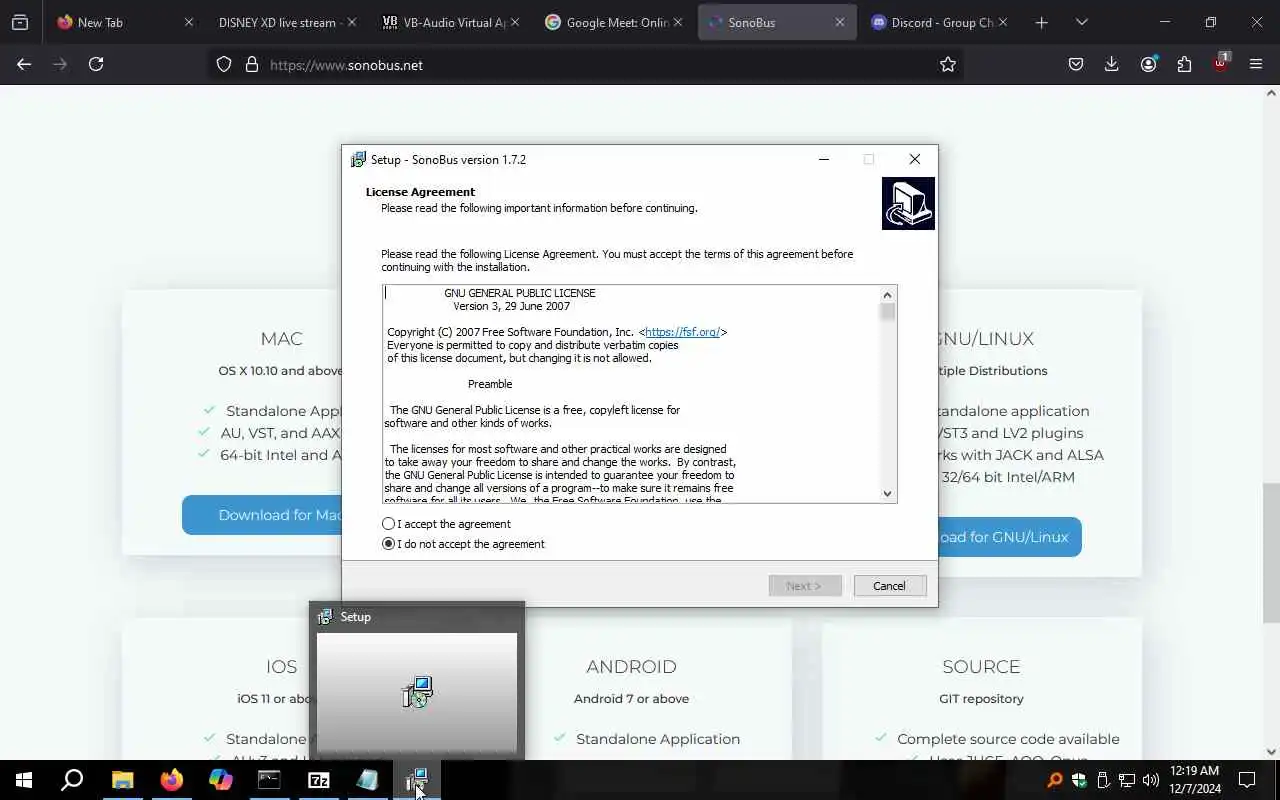Image resolution: width=1280 pixels, height=800 pixels.
Task: Open Copilot from the taskbar
Action: (x=220, y=780)
